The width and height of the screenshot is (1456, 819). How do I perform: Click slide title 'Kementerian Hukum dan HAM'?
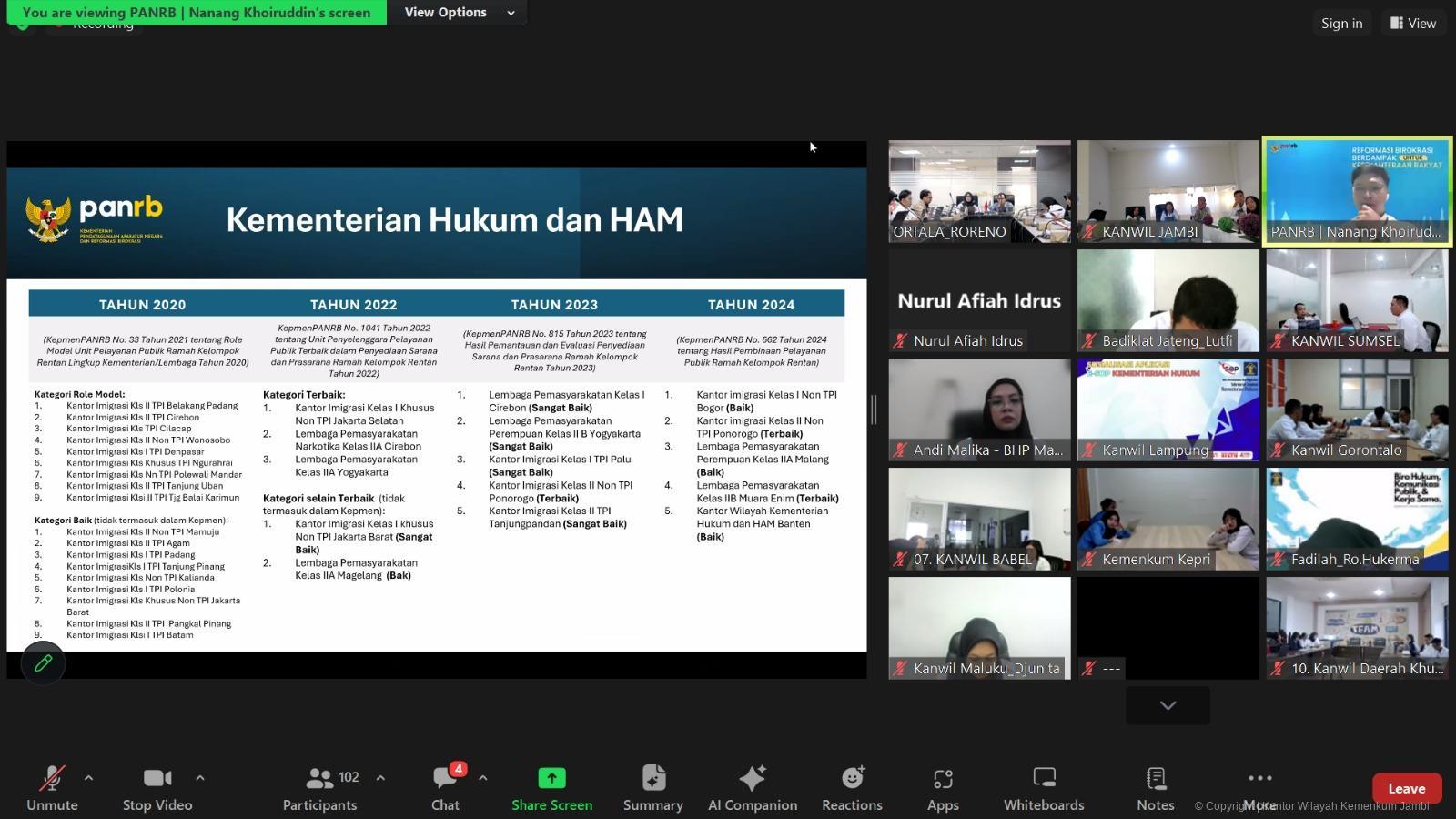click(454, 220)
